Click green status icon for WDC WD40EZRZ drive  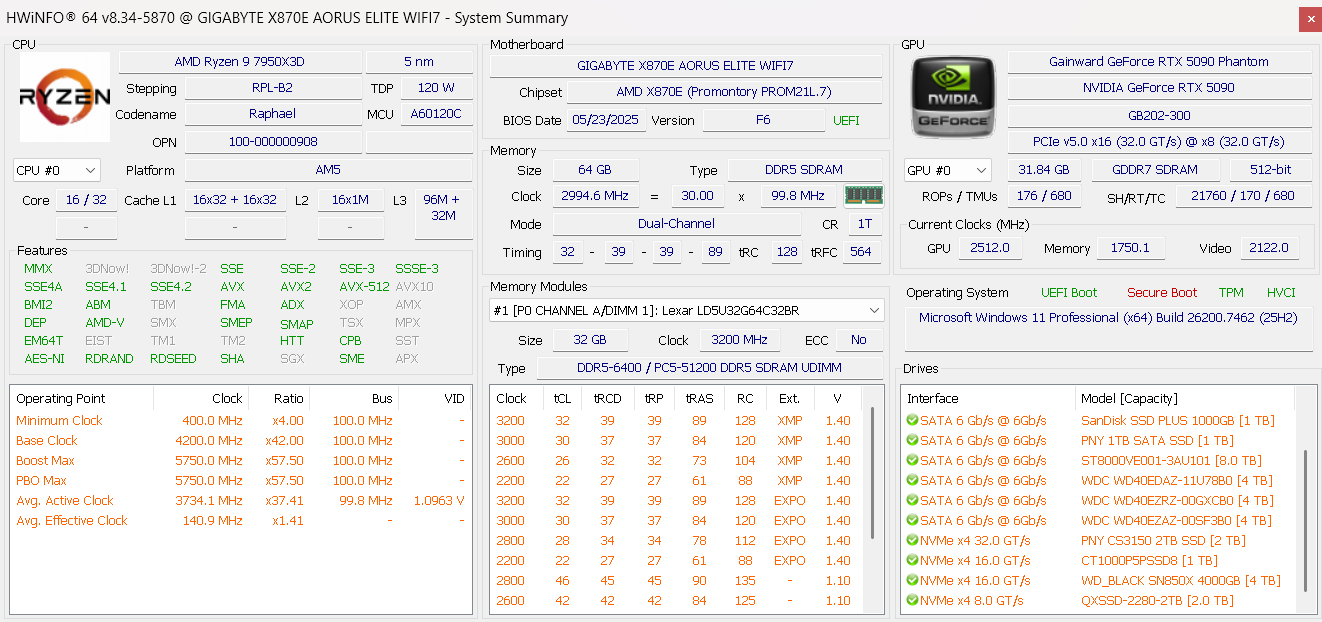click(x=912, y=500)
